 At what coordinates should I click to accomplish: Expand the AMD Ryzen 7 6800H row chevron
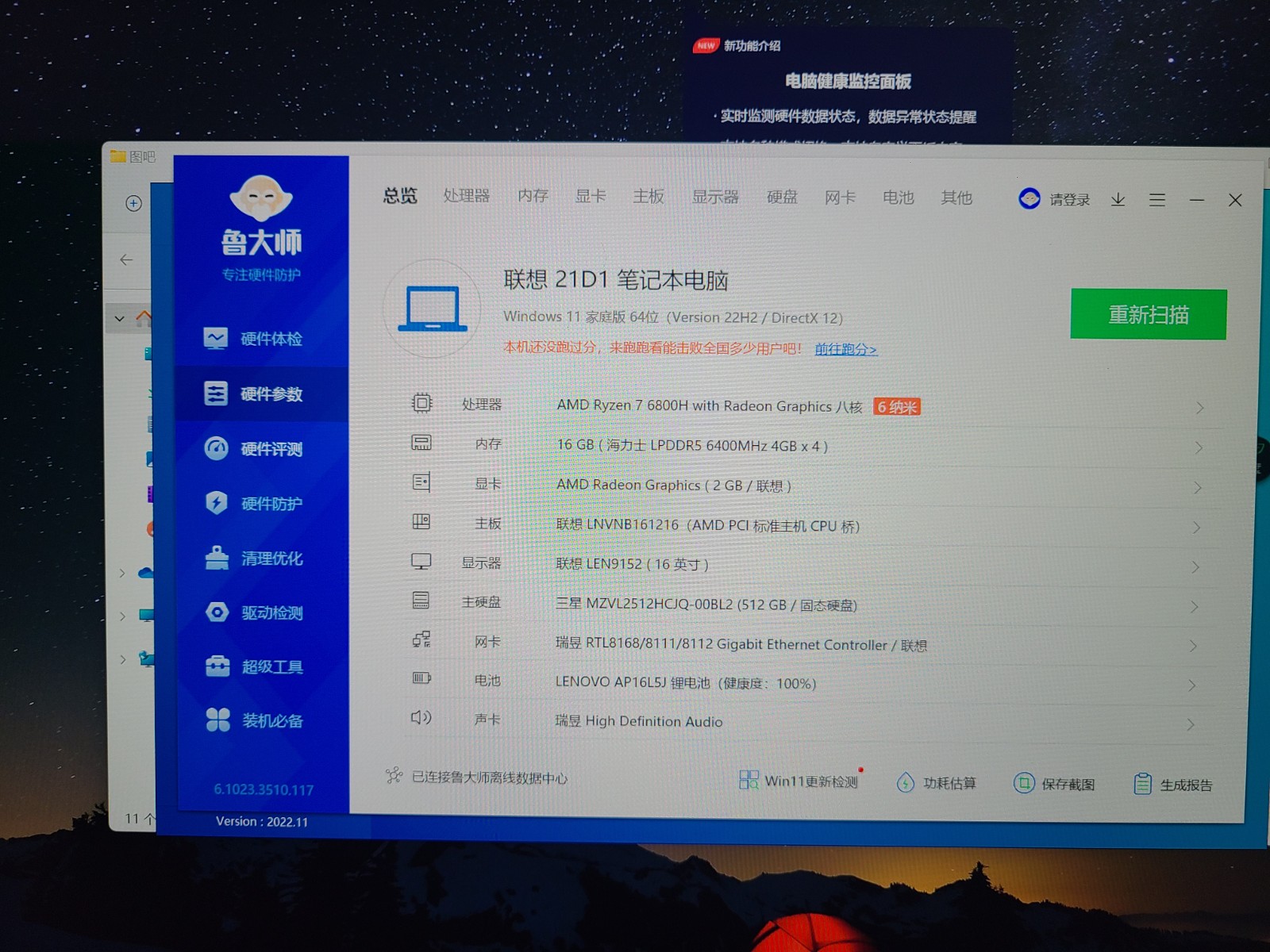pyautogui.click(x=1200, y=408)
